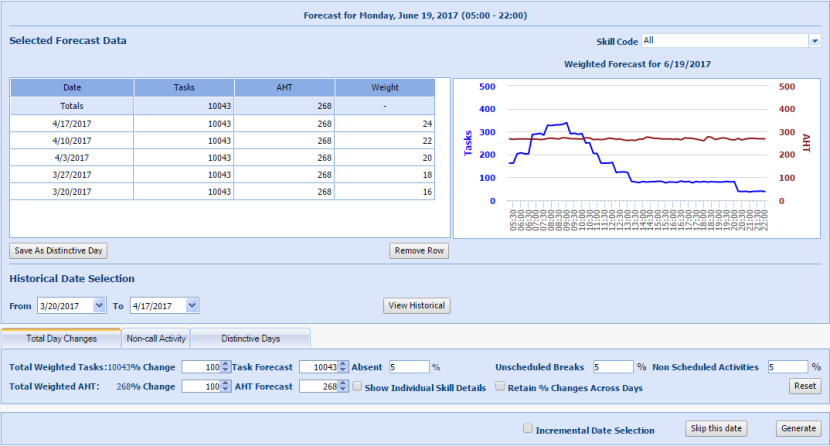Click the Generate button
Viewport: 830px width, 446px height.
coord(798,428)
